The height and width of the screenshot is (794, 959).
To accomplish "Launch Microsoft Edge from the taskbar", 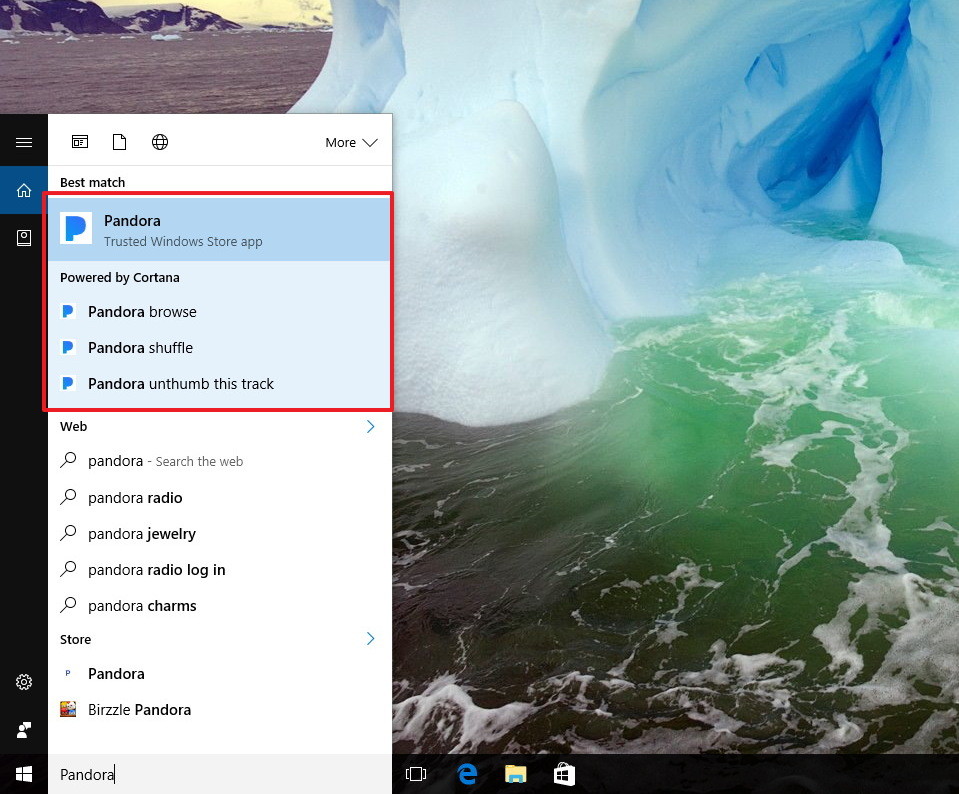I will 467,774.
